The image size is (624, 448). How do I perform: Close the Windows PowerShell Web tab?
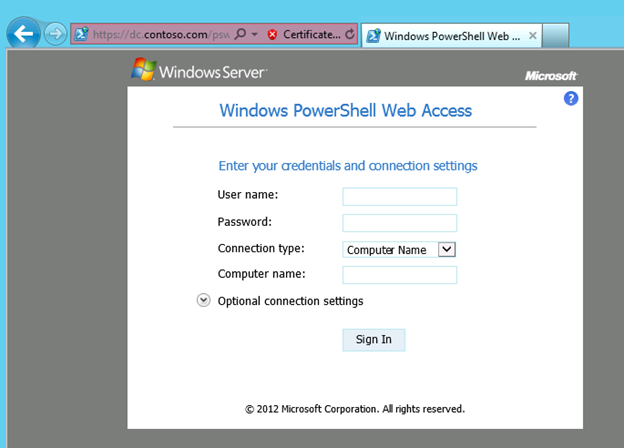(x=532, y=36)
